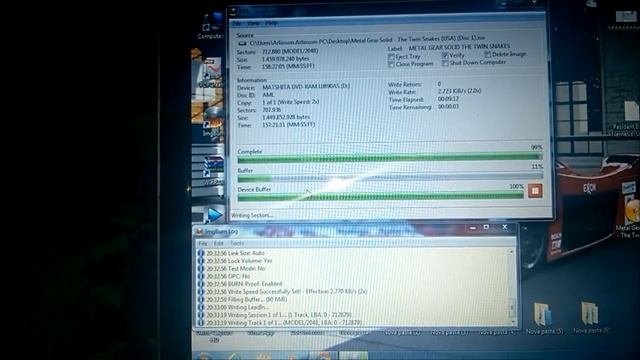Click the log window scroll up arrow

click(511, 252)
